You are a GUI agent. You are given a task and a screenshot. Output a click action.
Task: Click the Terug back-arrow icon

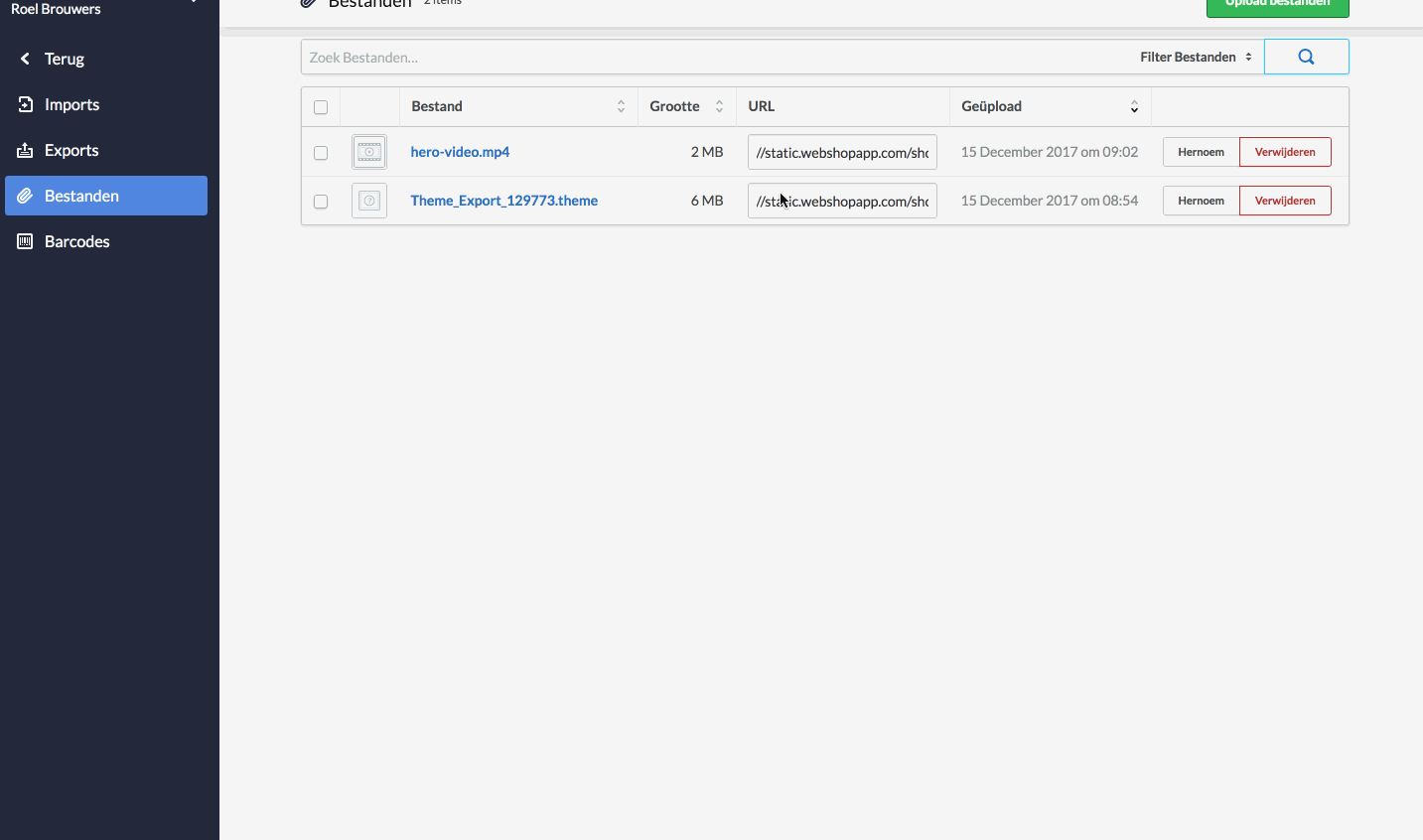25,59
